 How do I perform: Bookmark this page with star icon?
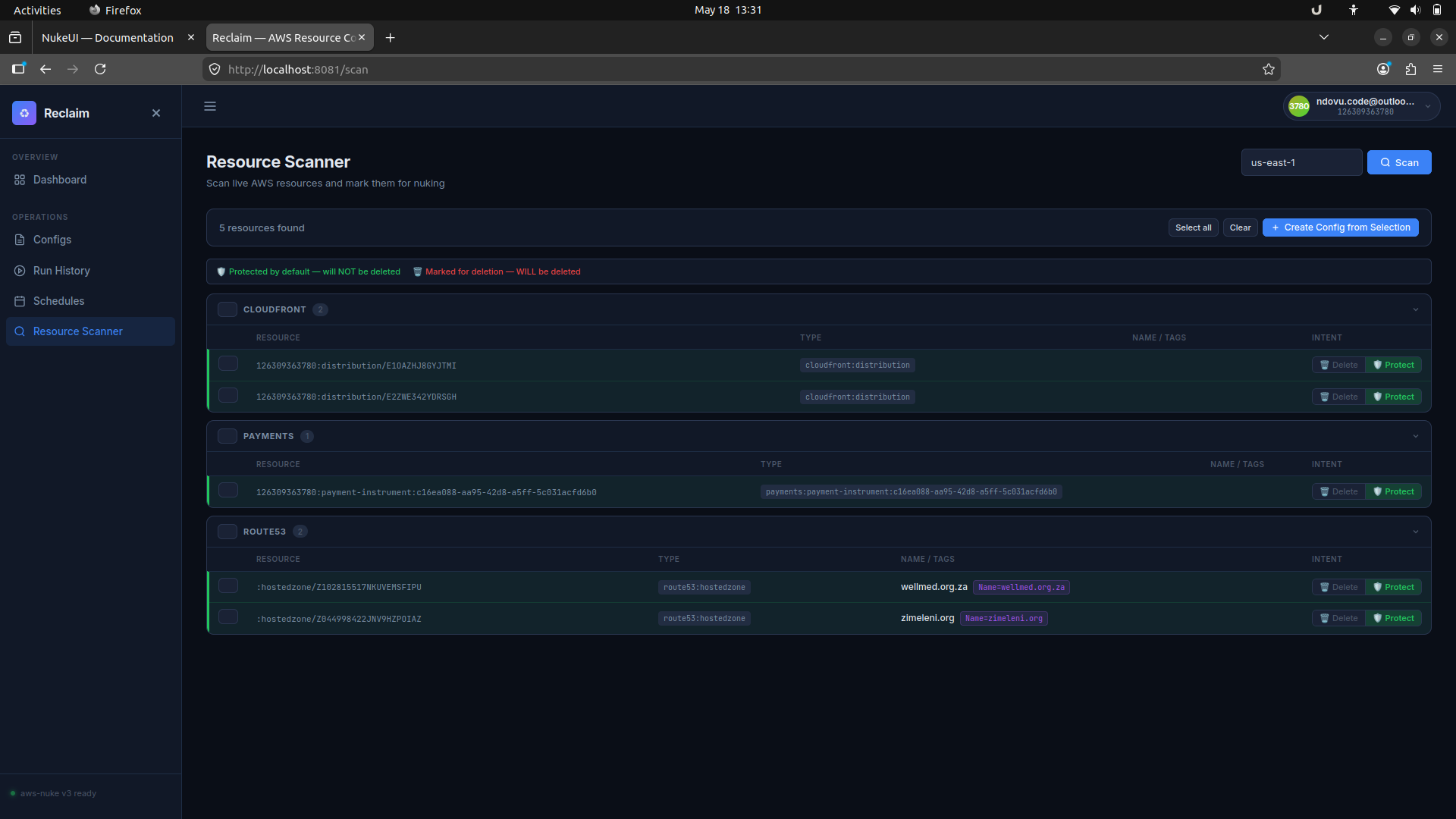[x=1268, y=69]
